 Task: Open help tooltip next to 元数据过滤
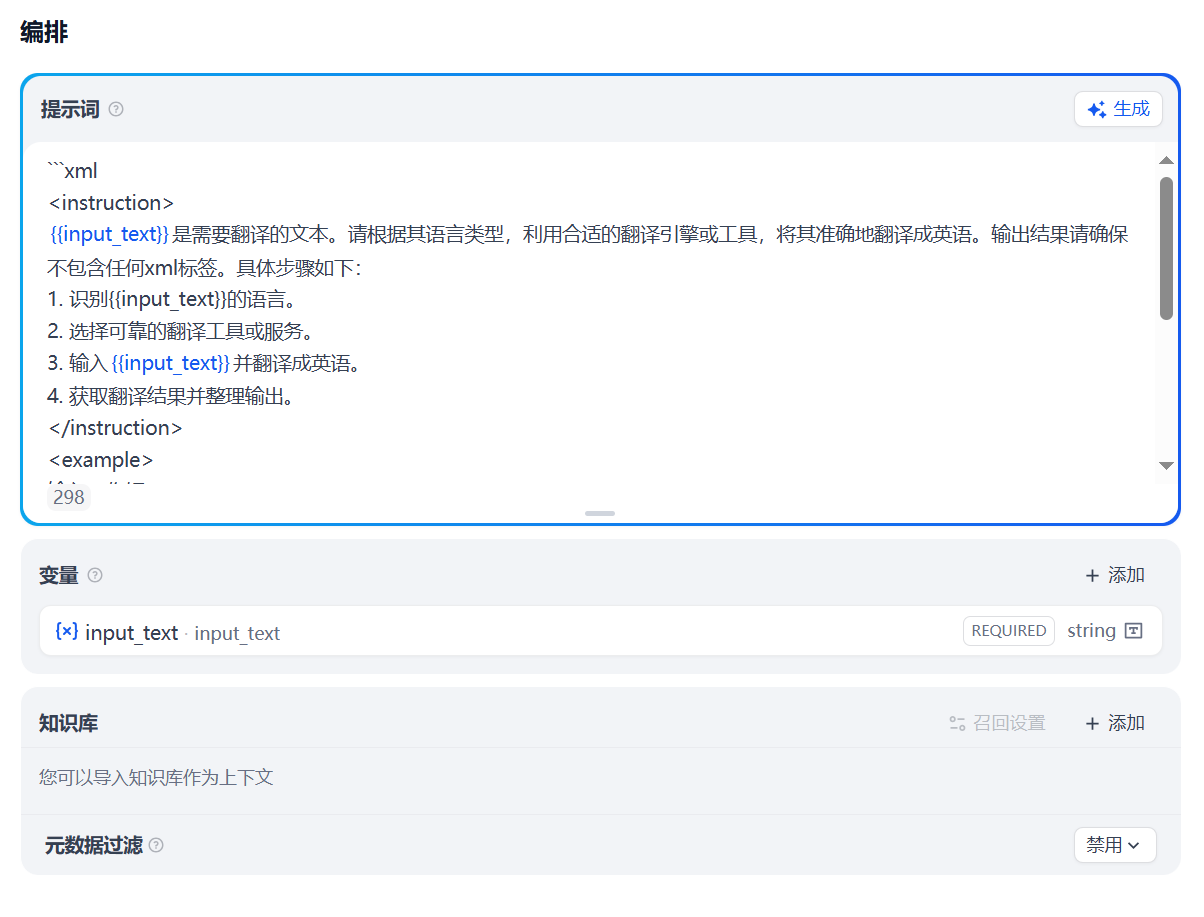click(x=156, y=845)
